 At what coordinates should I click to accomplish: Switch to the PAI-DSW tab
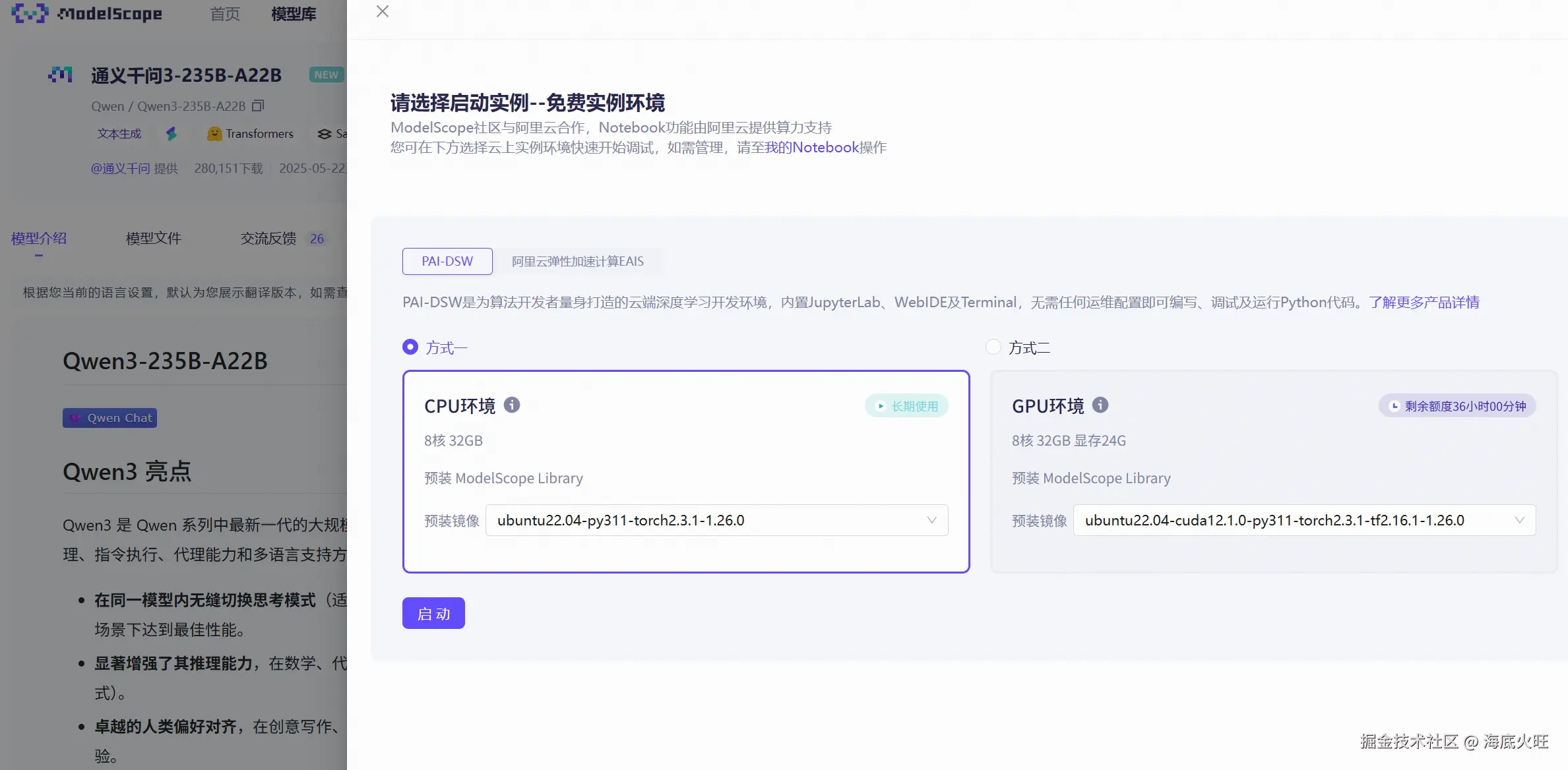point(447,261)
